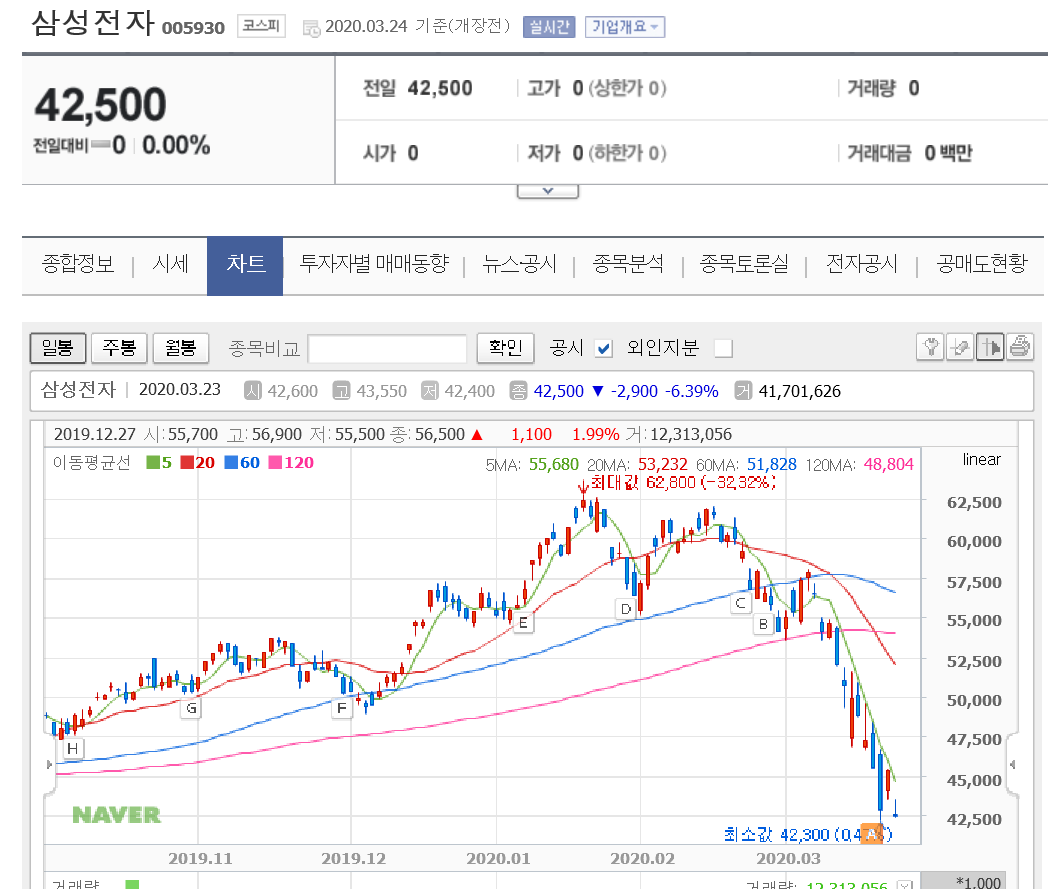Click the 종 close-price label icon

pos(518,391)
